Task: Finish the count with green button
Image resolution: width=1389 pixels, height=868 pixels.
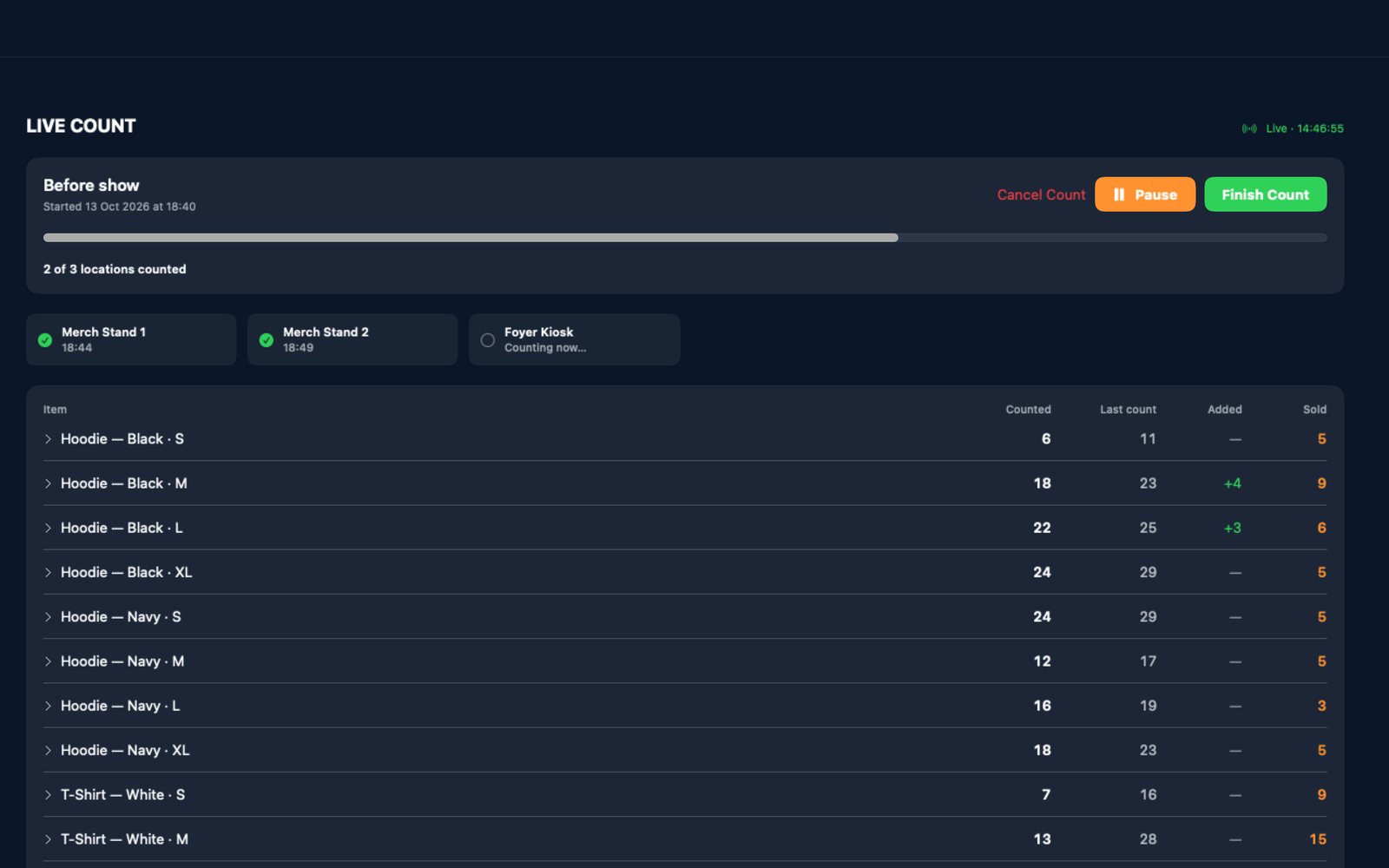Action: pyautogui.click(x=1265, y=194)
